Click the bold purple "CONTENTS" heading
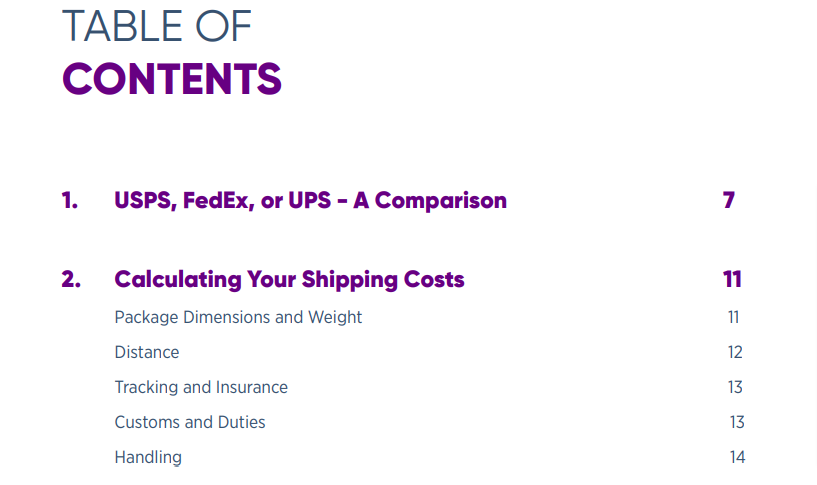 (171, 80)
